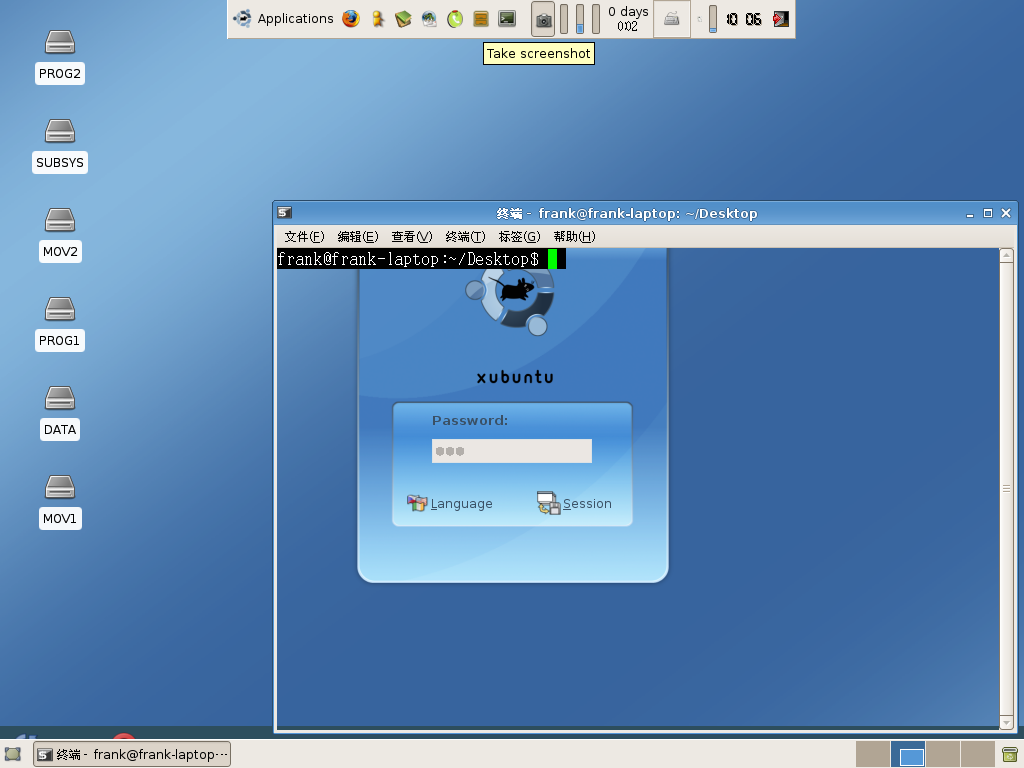
Task: Switch to the fourth workspace in the pager
Action: 978,754
